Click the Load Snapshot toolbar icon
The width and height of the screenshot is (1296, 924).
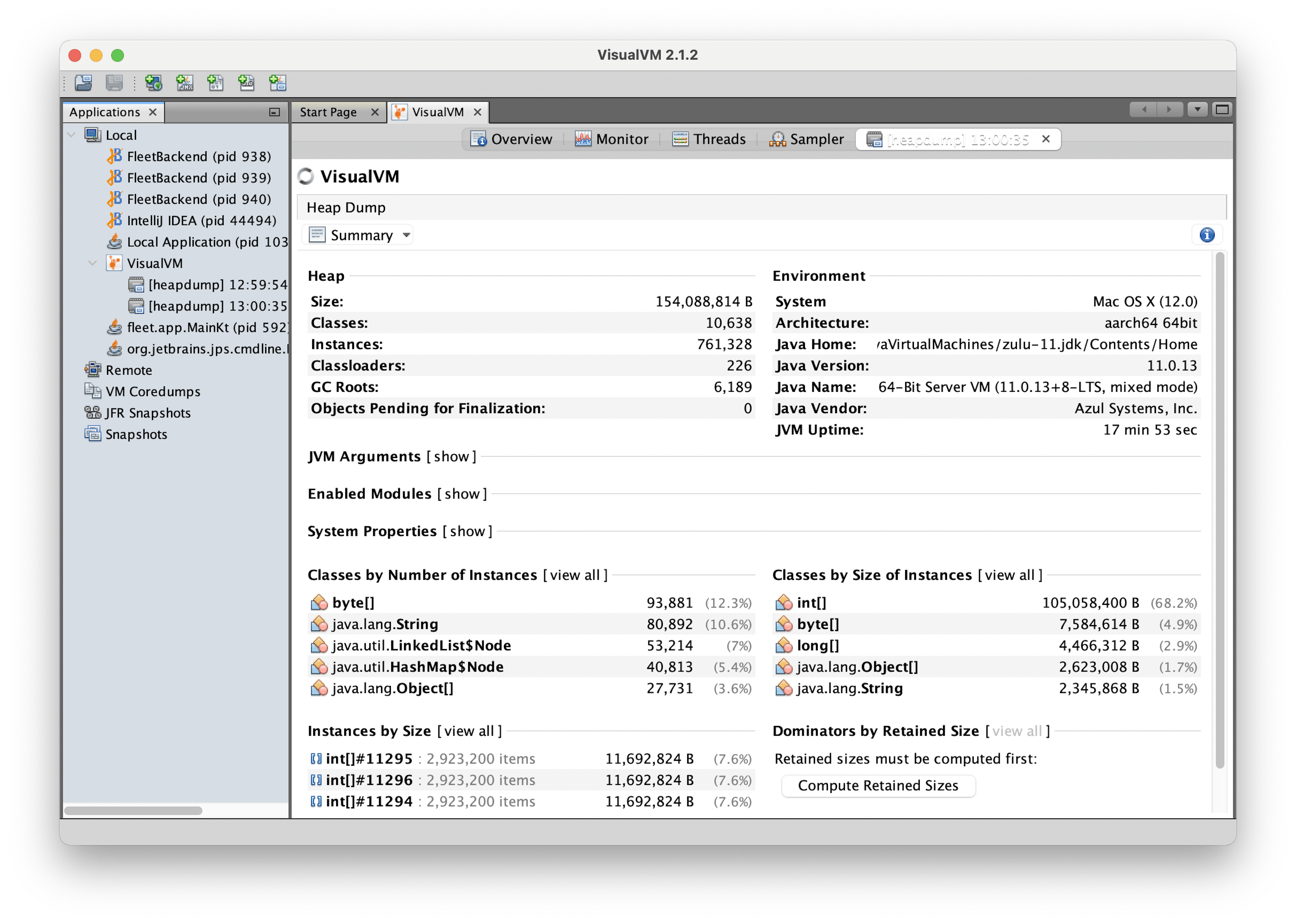[84, 83]
